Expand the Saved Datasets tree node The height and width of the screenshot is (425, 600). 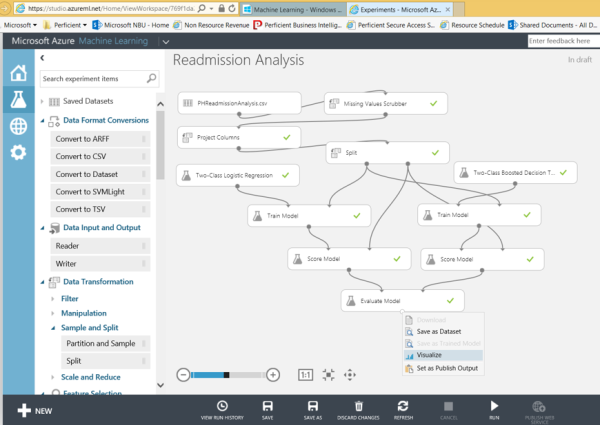[x=42, y=101]
